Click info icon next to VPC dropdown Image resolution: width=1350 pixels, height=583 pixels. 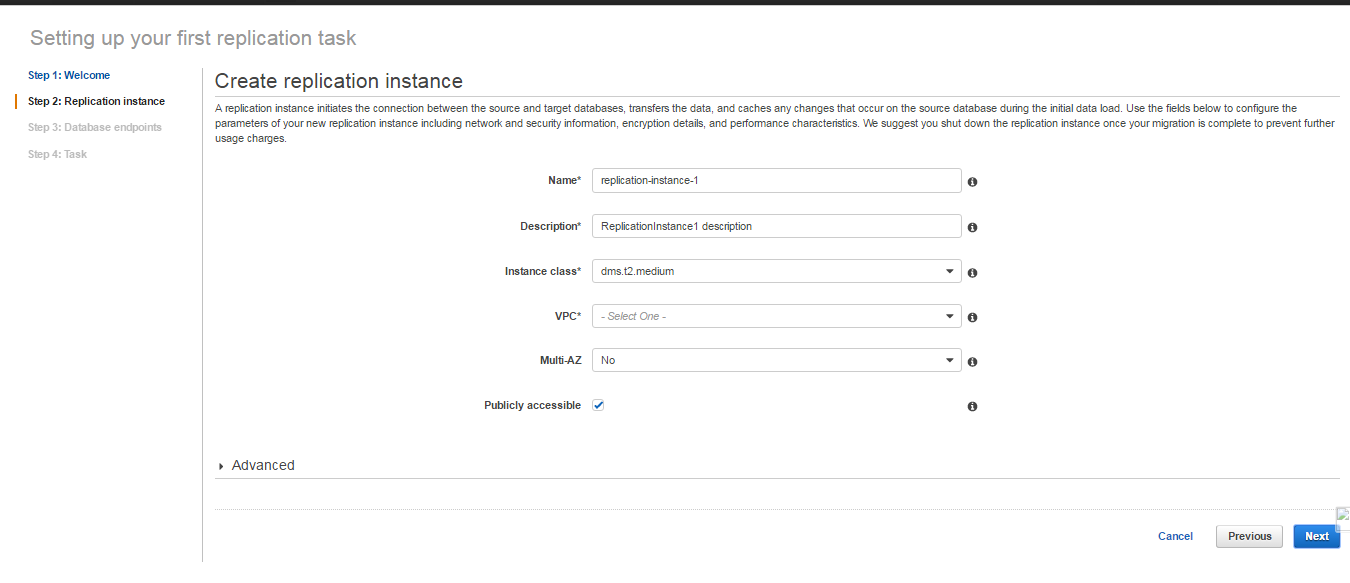tap(972, 317)
